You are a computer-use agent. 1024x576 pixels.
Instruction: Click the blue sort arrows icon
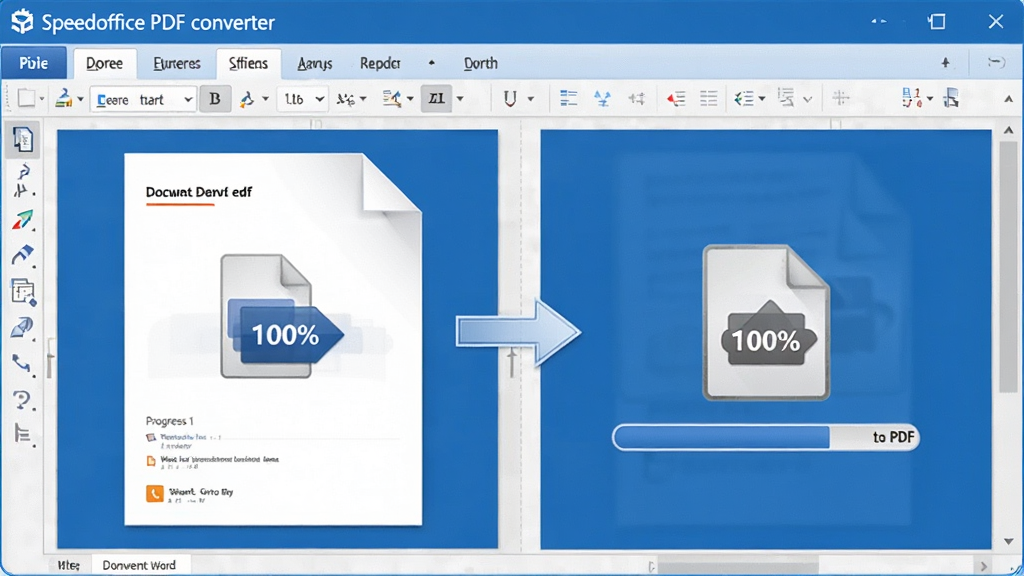602,99
